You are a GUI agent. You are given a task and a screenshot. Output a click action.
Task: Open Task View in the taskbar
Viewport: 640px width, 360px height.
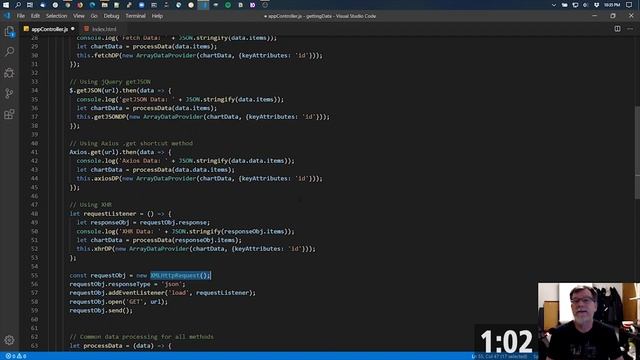tap(30, 5)
